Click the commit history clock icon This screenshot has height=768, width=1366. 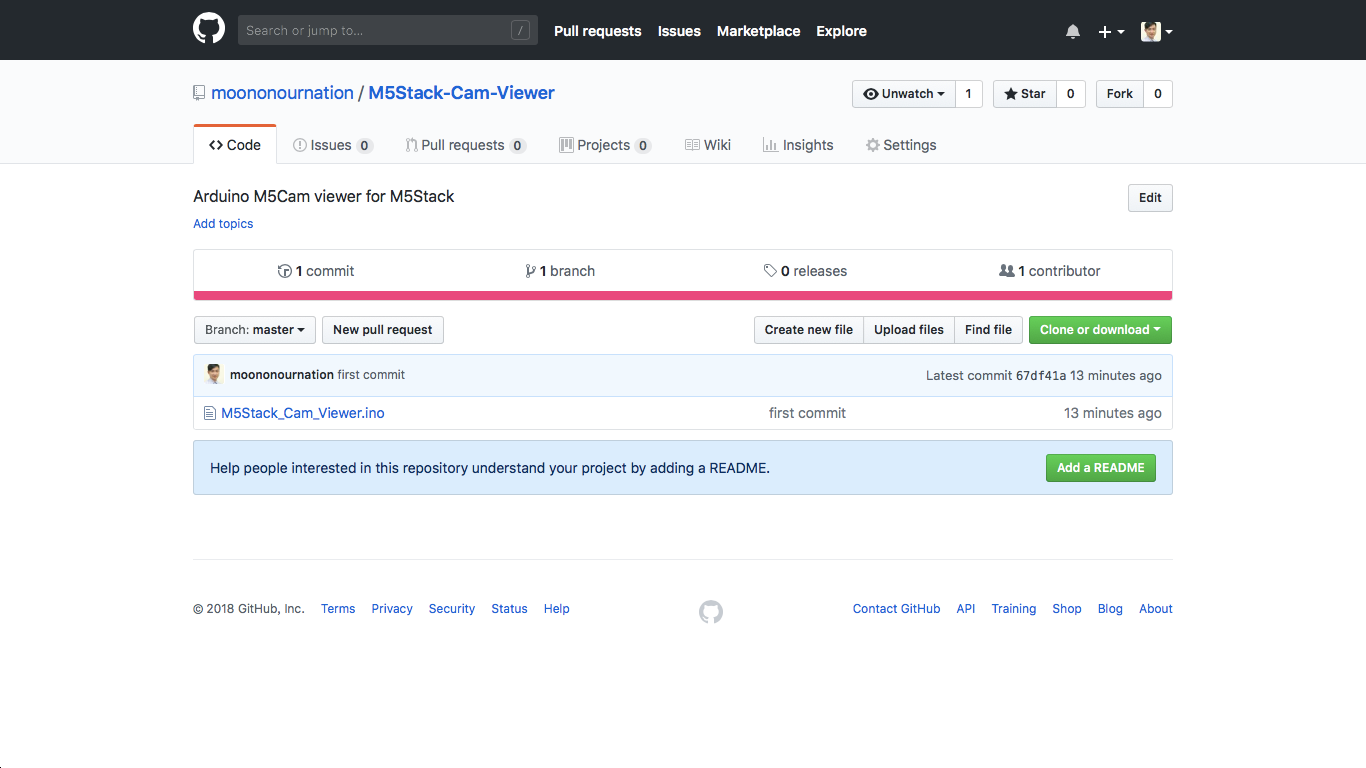point(284,271)
